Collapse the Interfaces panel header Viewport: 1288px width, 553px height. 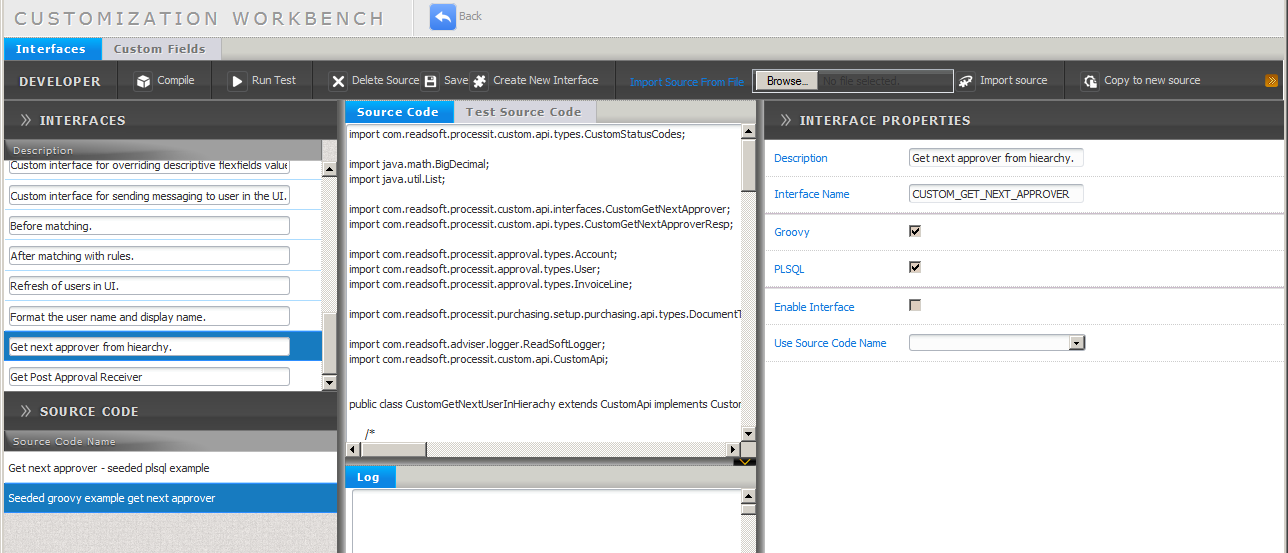[26, 120]
